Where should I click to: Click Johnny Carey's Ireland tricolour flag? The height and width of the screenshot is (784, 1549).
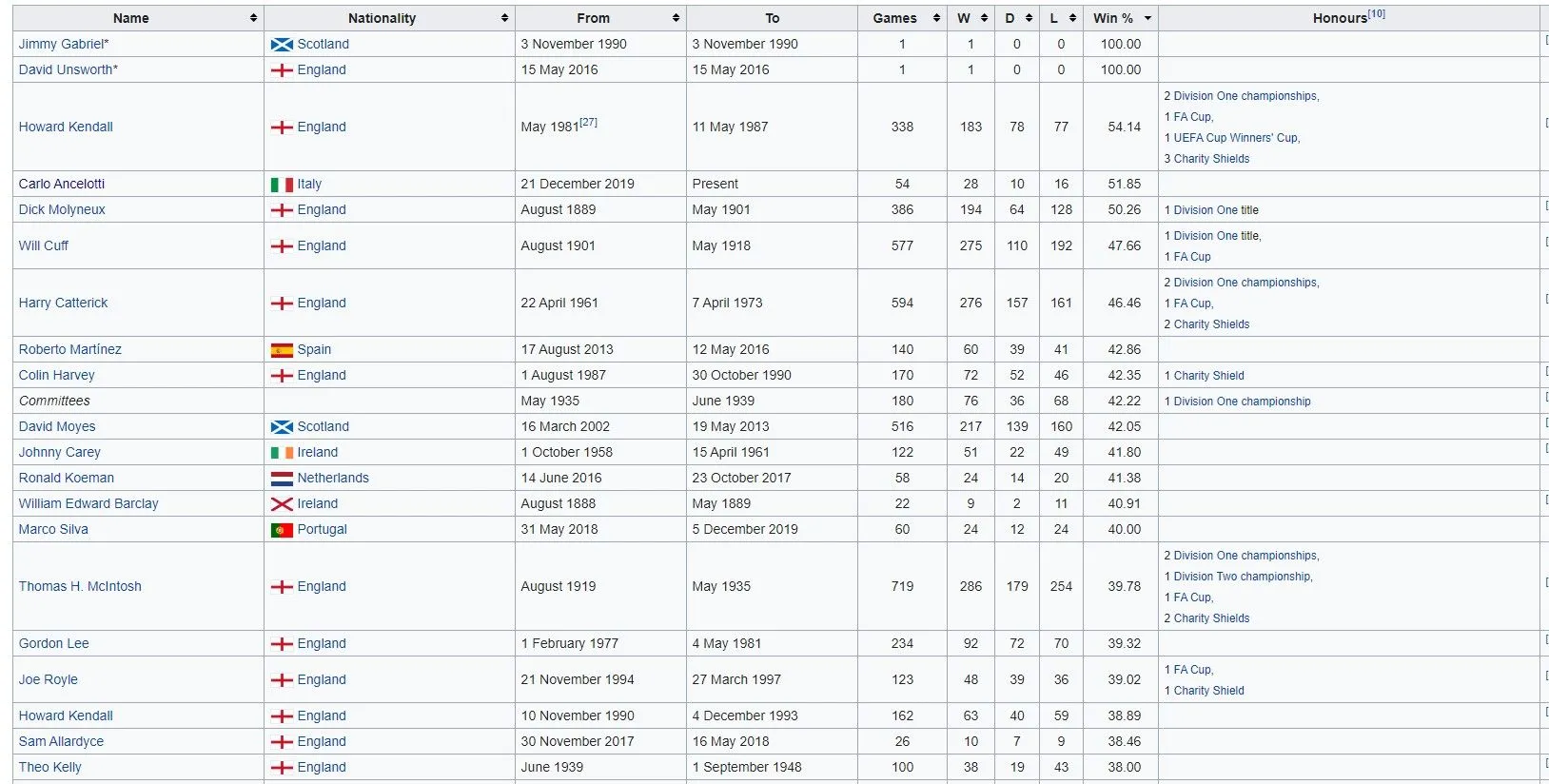click(282, 453)
